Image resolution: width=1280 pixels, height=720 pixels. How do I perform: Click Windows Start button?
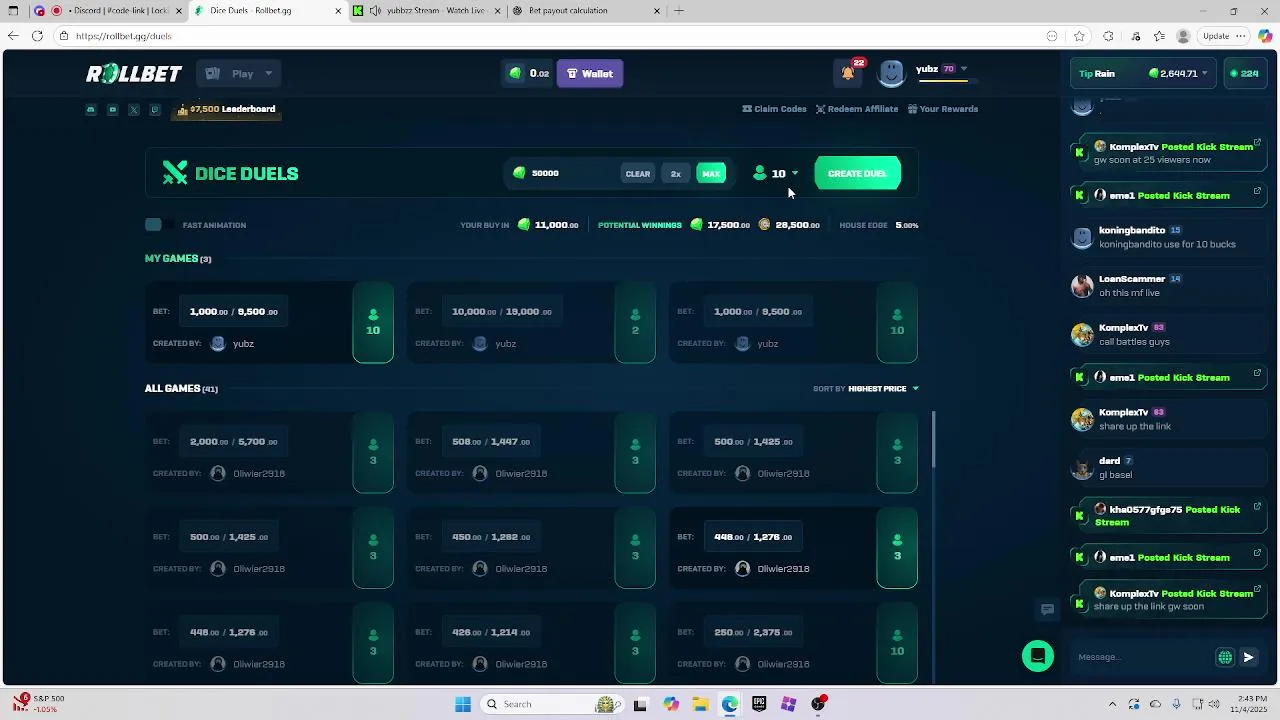coord(463,704)
